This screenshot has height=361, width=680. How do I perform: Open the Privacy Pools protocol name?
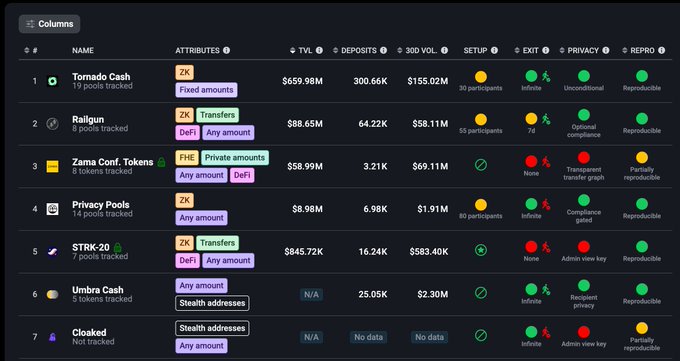pyautogui.click(x=101, y=204)
